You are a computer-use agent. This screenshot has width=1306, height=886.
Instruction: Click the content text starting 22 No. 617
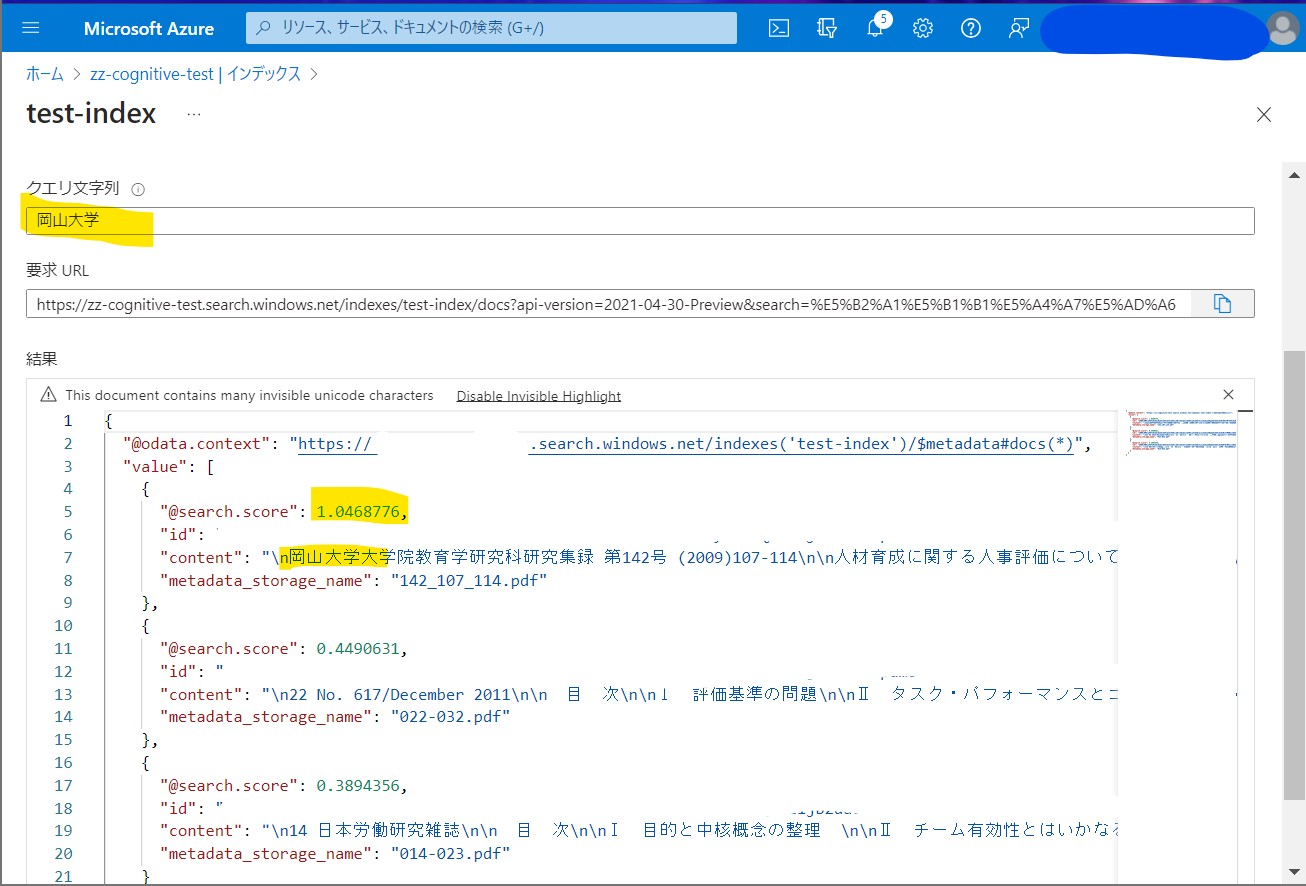[690, 694]
